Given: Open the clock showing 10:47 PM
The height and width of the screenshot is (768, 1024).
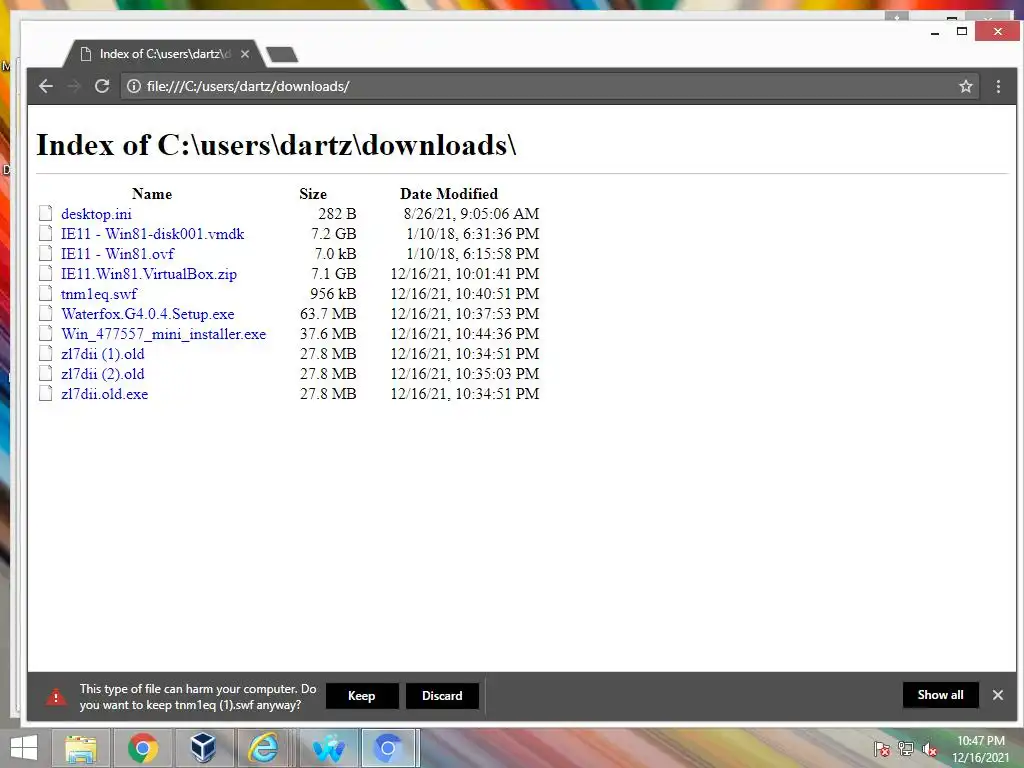Looking at the screenshot, I should coord(980,749).
